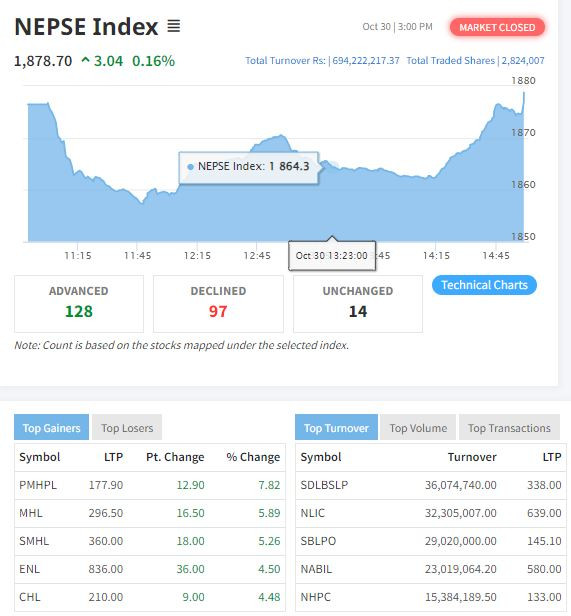Click PMHPL percent change 7.82
571x616 pixels.
[269, 485]
